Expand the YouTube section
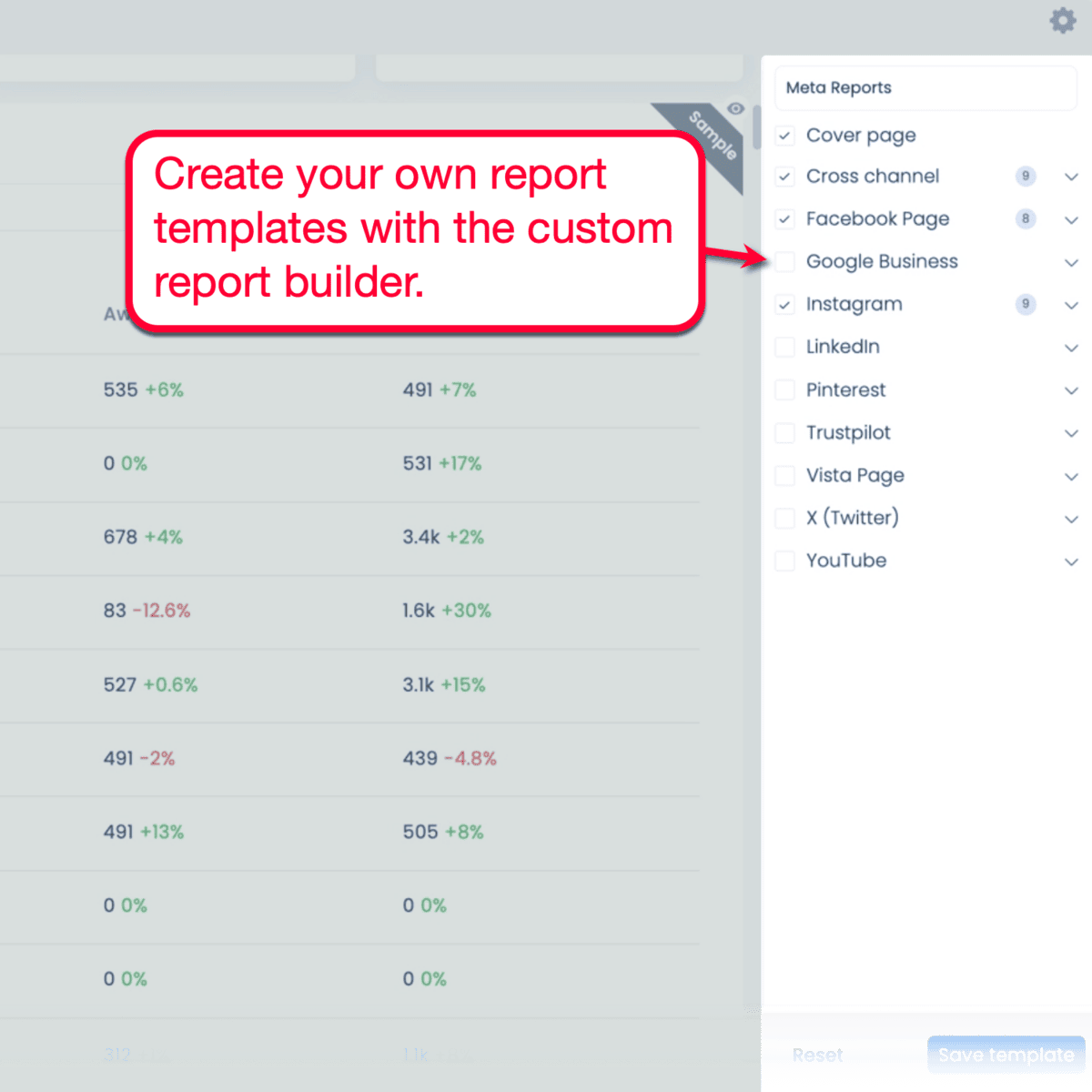 coord(1071,561)
